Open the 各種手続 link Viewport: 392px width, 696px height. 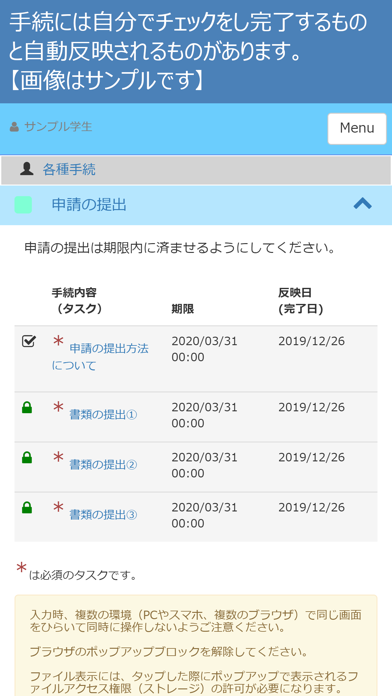tap(69, 170)
